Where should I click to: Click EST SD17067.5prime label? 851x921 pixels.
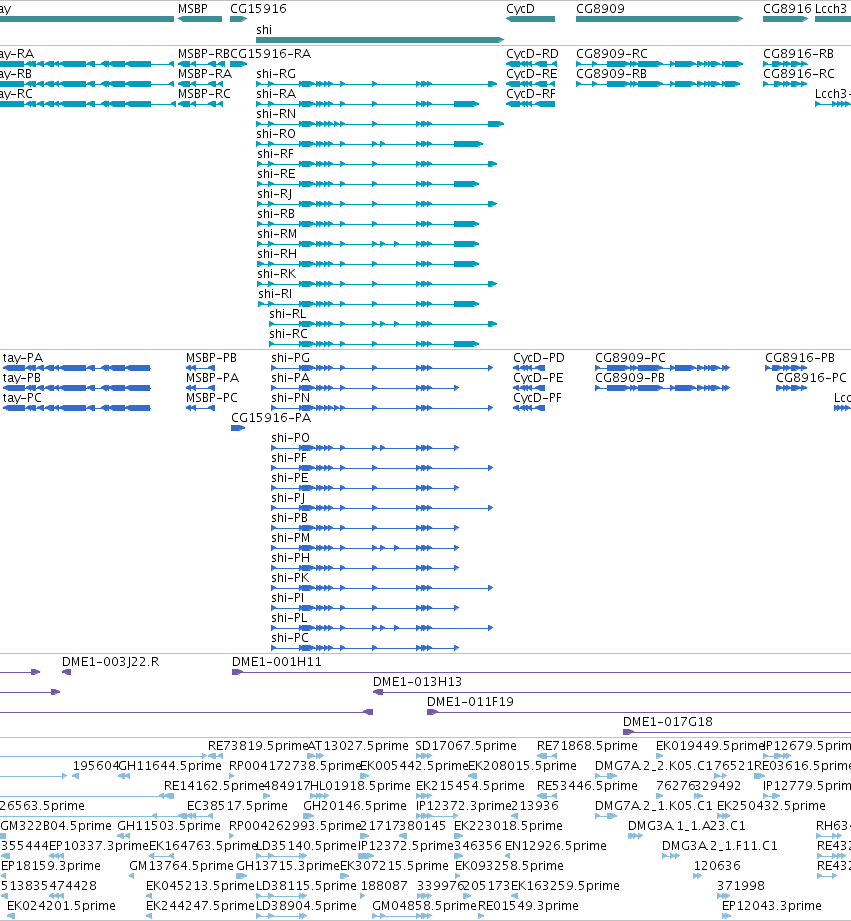click(466, 746)
